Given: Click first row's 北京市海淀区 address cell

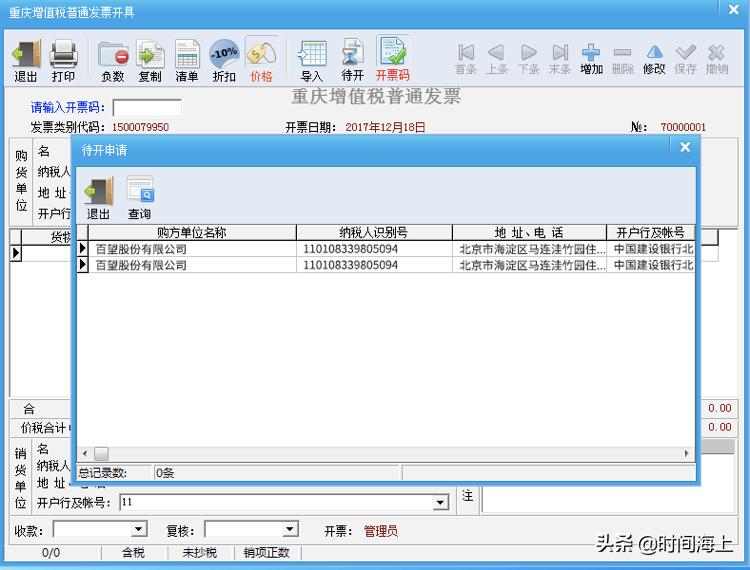Looking at the screenshot, I should (x=529, y=249).
